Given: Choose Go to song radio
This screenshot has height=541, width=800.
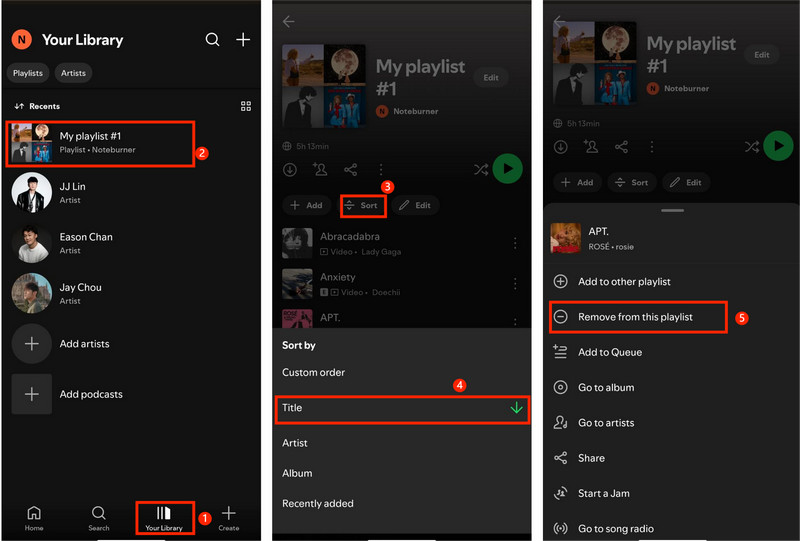Looking at the screenshot, I should pos(671,528).
